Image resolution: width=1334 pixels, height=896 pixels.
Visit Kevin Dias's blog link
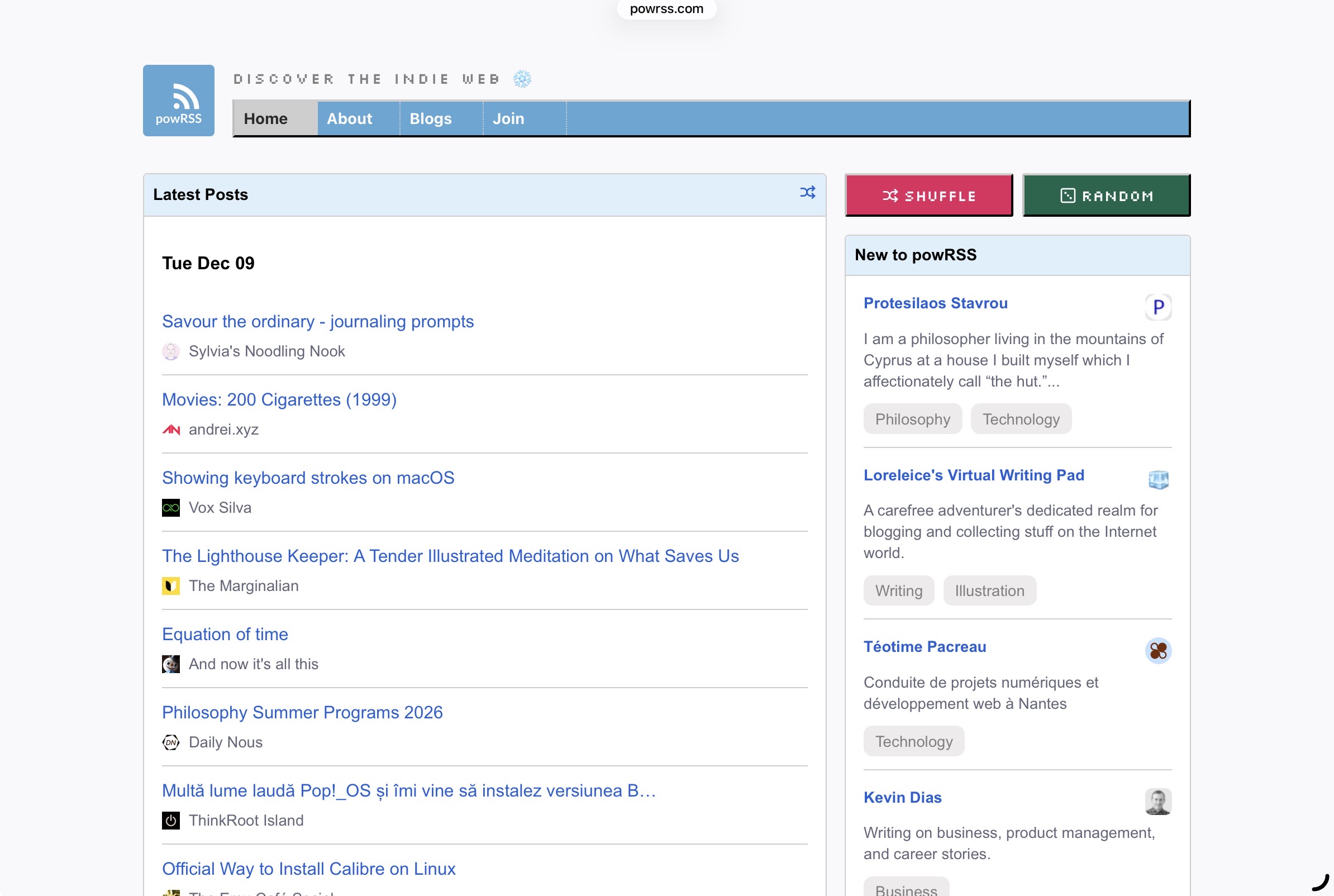click(902, 798)
